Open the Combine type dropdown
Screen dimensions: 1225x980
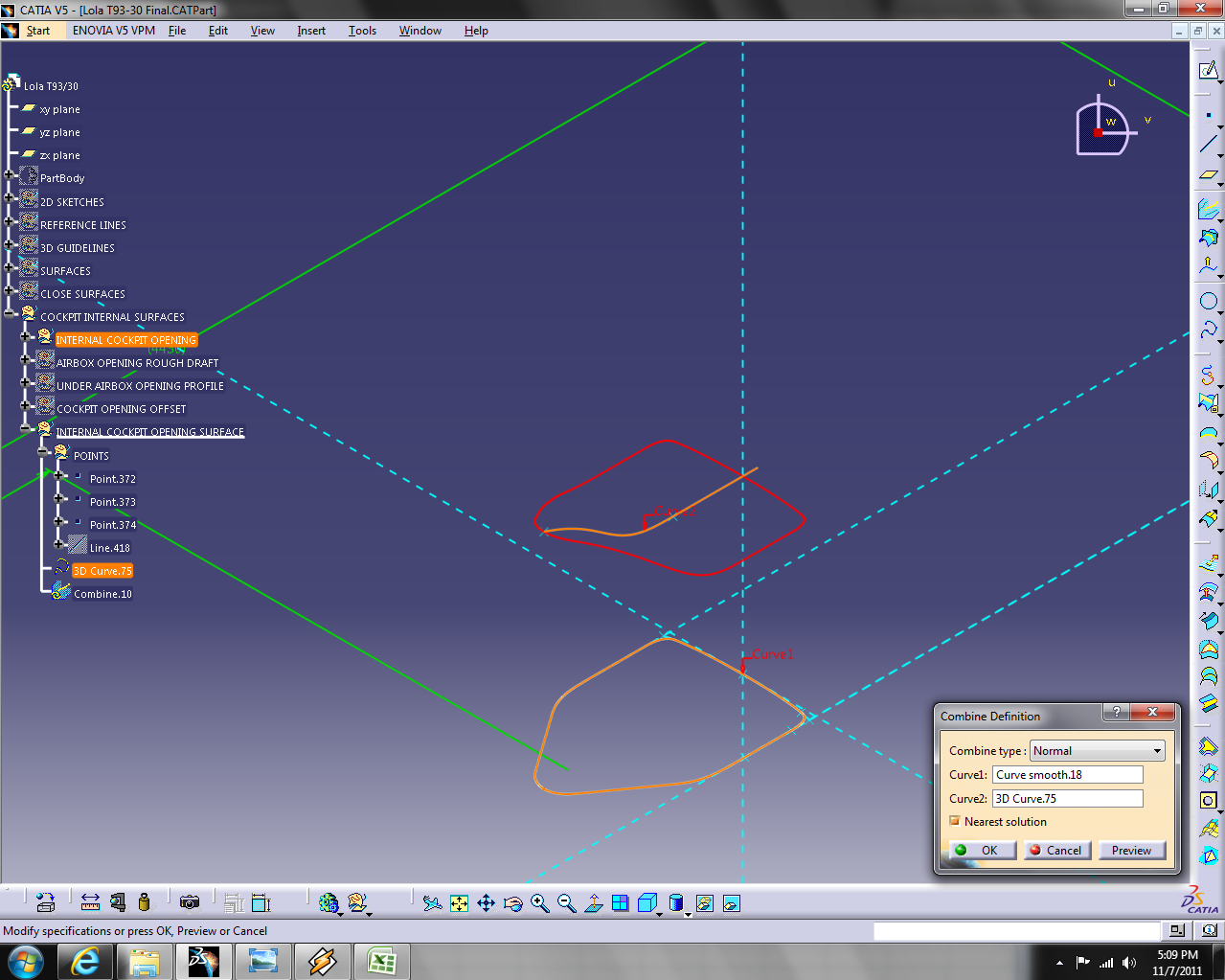(x=1098, y=751)
